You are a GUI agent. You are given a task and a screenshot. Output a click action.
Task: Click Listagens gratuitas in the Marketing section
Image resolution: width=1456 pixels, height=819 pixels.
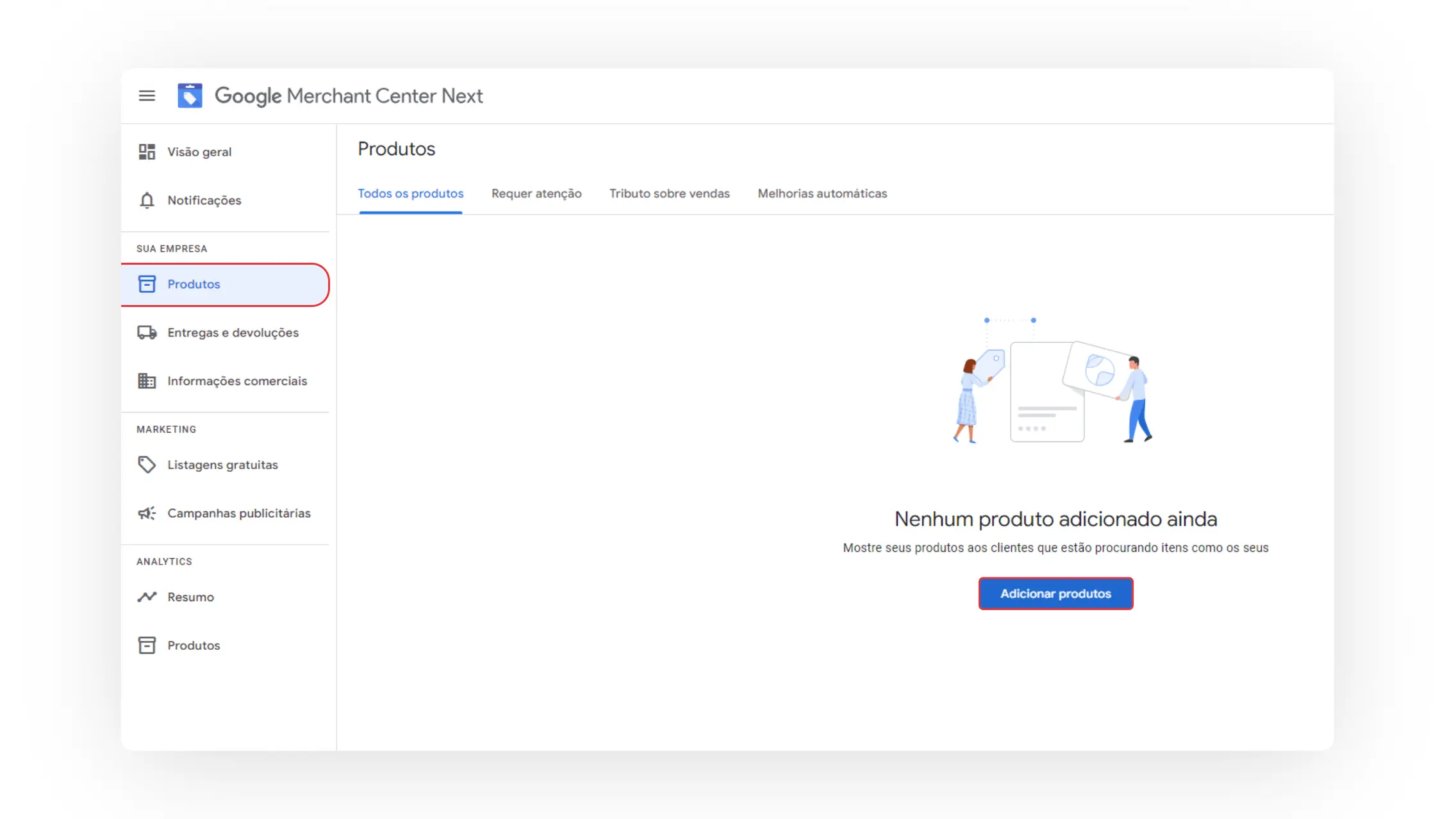pyautogui.click(x=222, y=465)
